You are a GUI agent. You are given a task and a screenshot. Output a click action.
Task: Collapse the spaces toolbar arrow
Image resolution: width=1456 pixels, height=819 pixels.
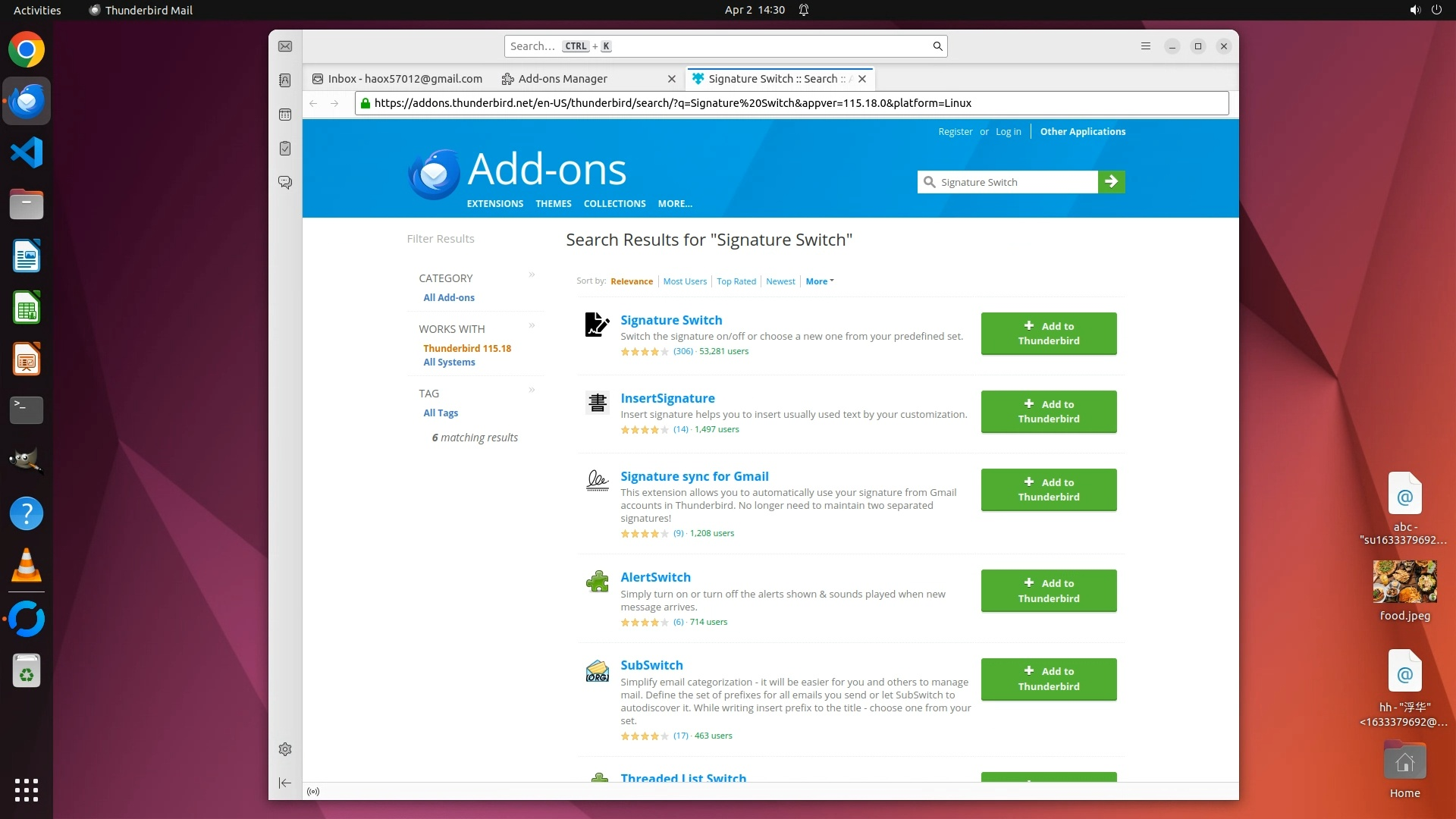tap(285, 783)
